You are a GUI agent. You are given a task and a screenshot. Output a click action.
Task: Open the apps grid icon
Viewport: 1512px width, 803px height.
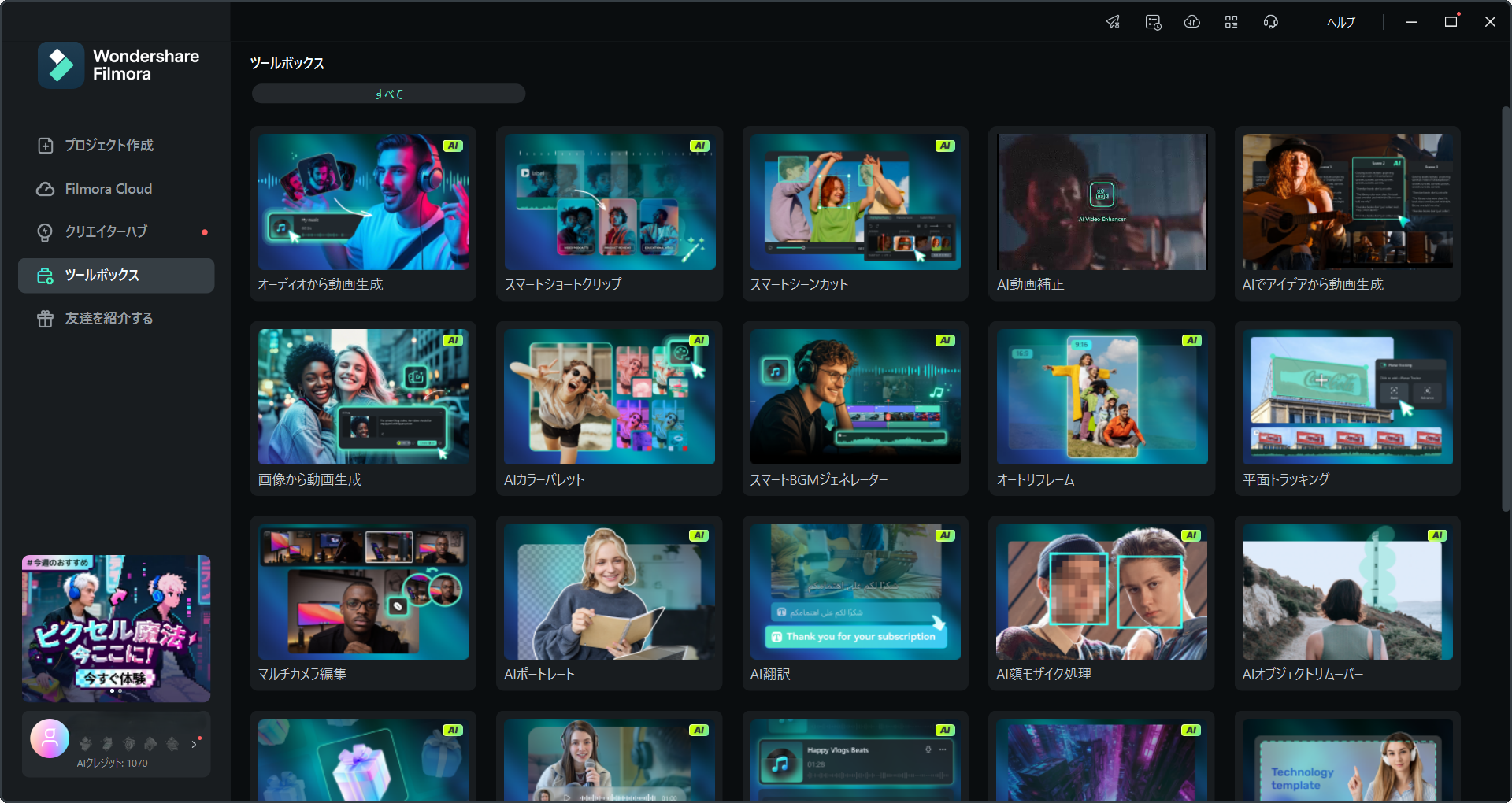1232,22
